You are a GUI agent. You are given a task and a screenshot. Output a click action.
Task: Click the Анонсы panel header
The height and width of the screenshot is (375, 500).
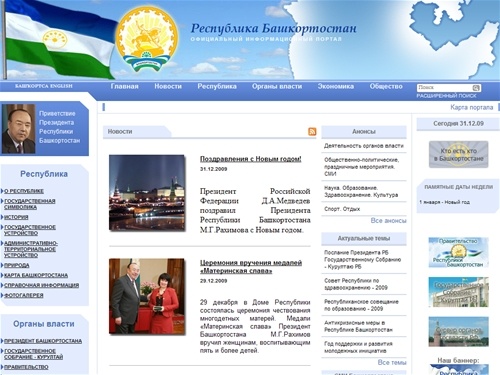tap(364, 132)
